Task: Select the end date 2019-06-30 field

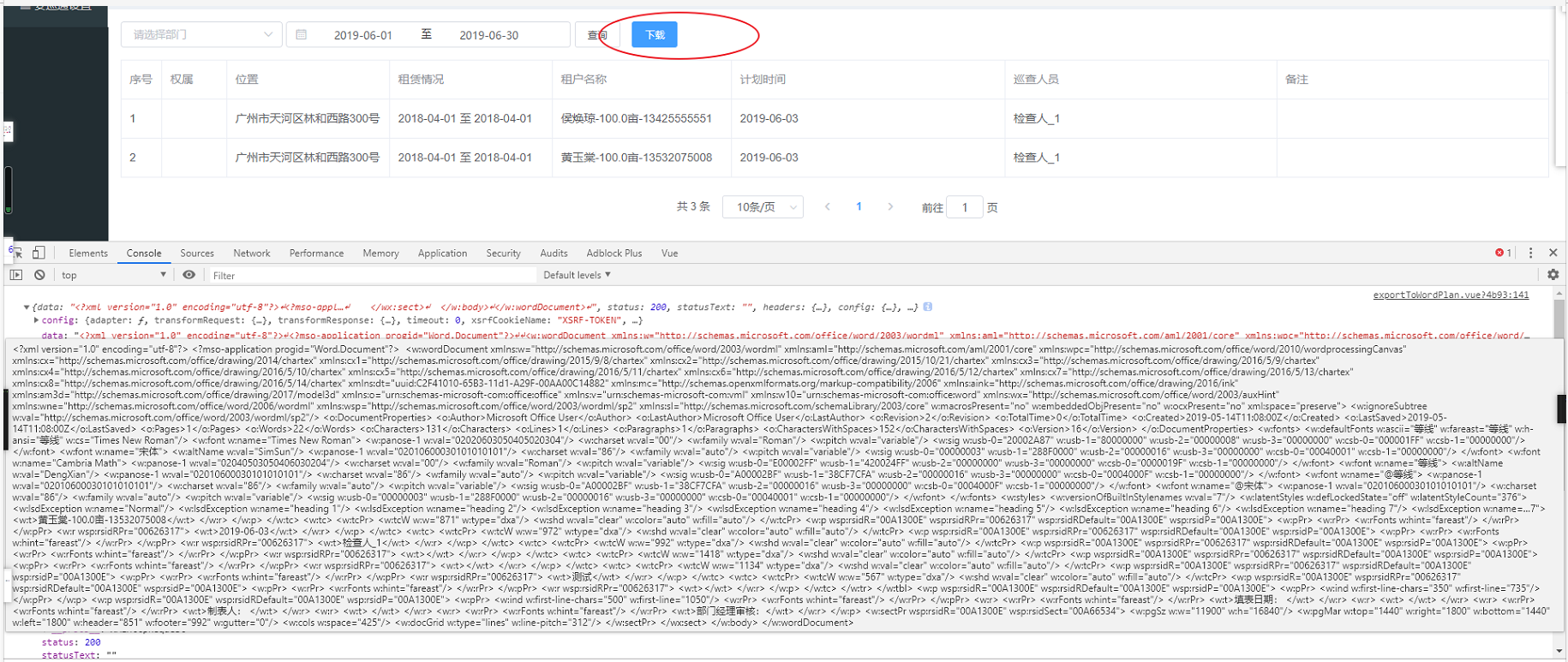Action: (x=489, y=35)
